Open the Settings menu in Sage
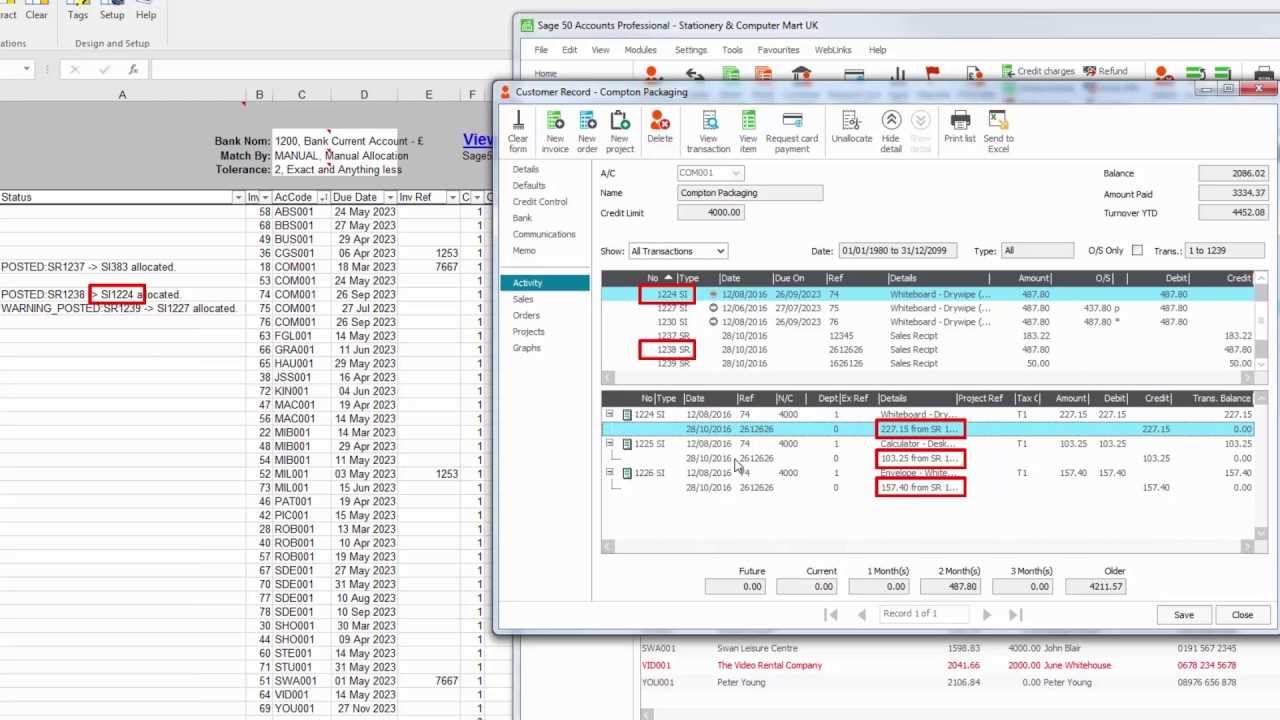This screenshot has height=720, width=1280. (690, 50)
